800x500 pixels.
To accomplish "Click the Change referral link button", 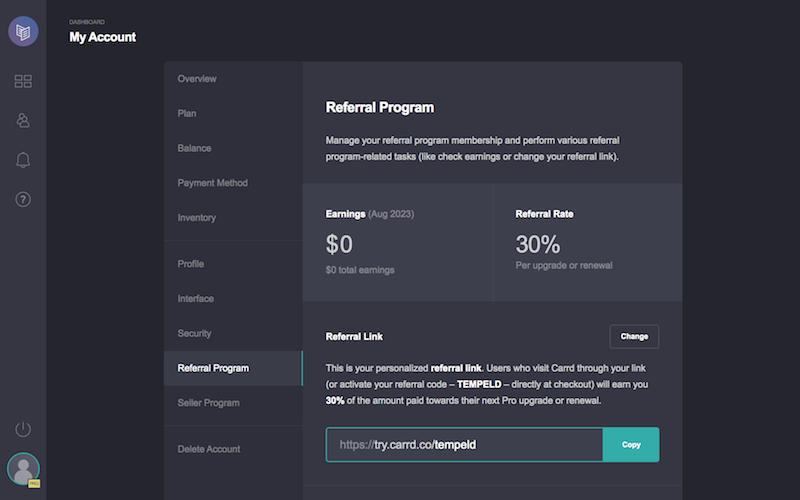I will click(634, 336).
